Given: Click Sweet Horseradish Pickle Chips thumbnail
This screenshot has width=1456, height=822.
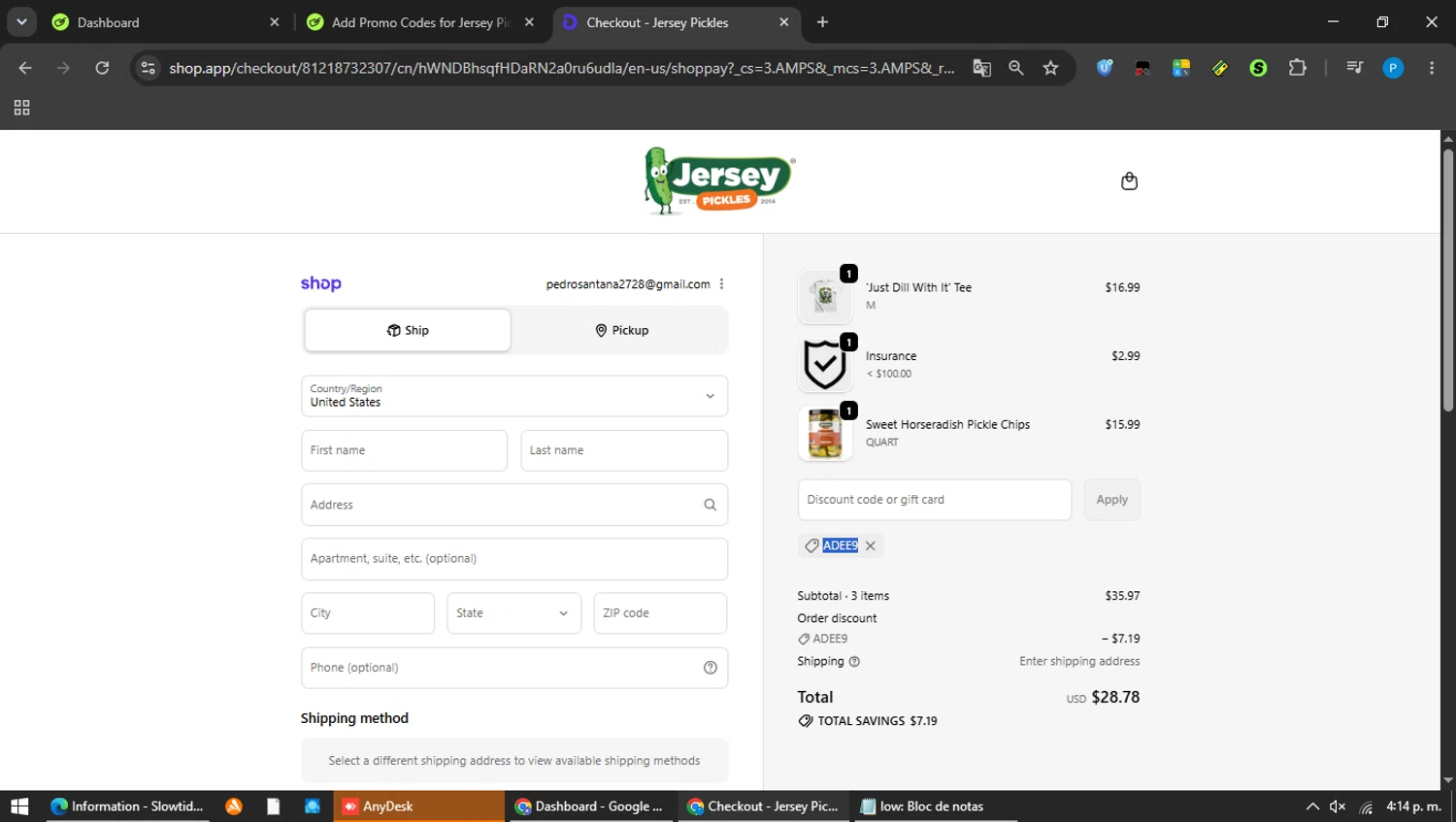Looking at the screenshot, I should pos(825,433).
